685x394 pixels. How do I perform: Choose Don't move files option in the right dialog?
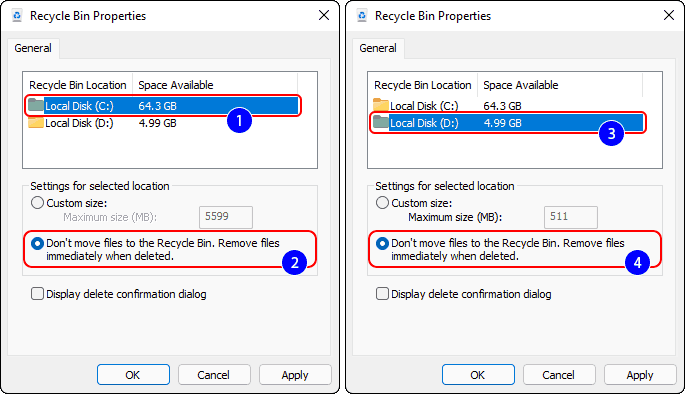382,243
